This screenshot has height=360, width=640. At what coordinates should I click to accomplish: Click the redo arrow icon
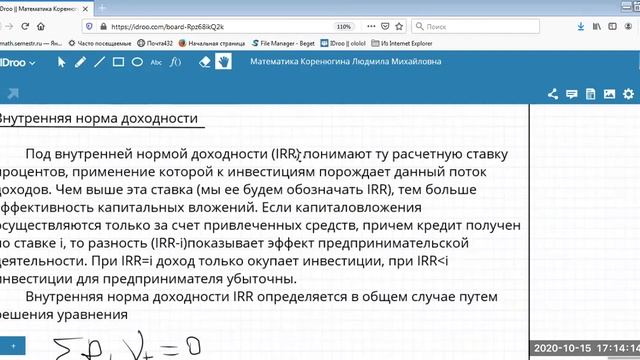point(13,94)
